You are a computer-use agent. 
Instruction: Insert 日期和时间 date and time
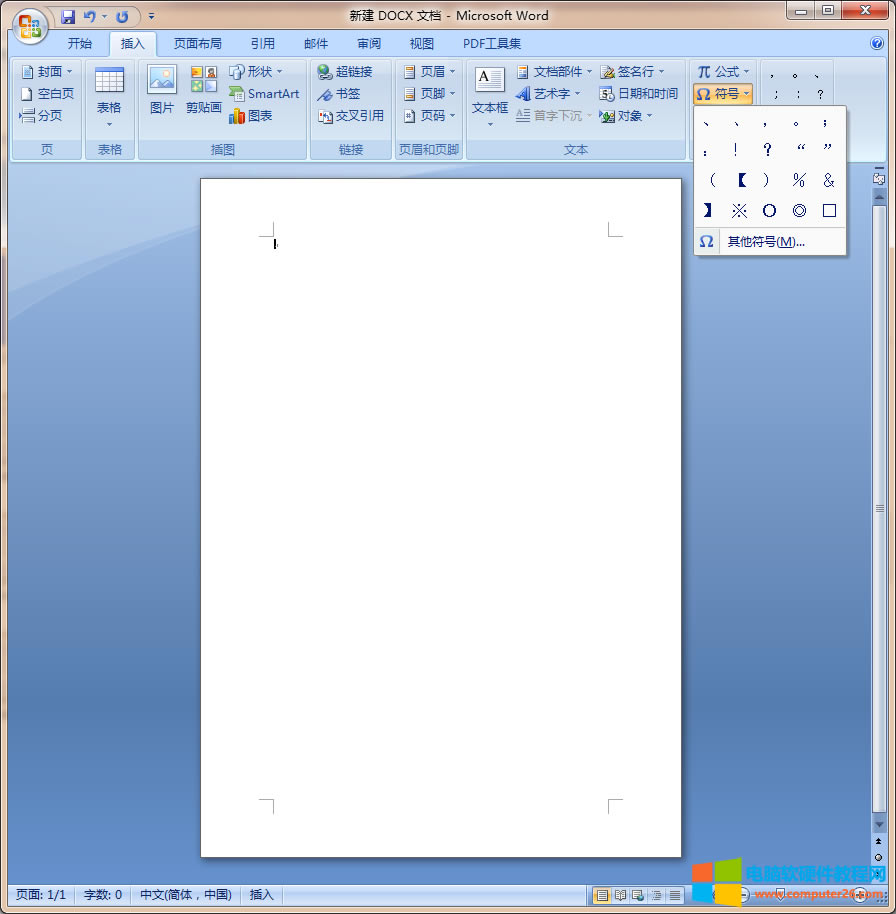[639, 94]
